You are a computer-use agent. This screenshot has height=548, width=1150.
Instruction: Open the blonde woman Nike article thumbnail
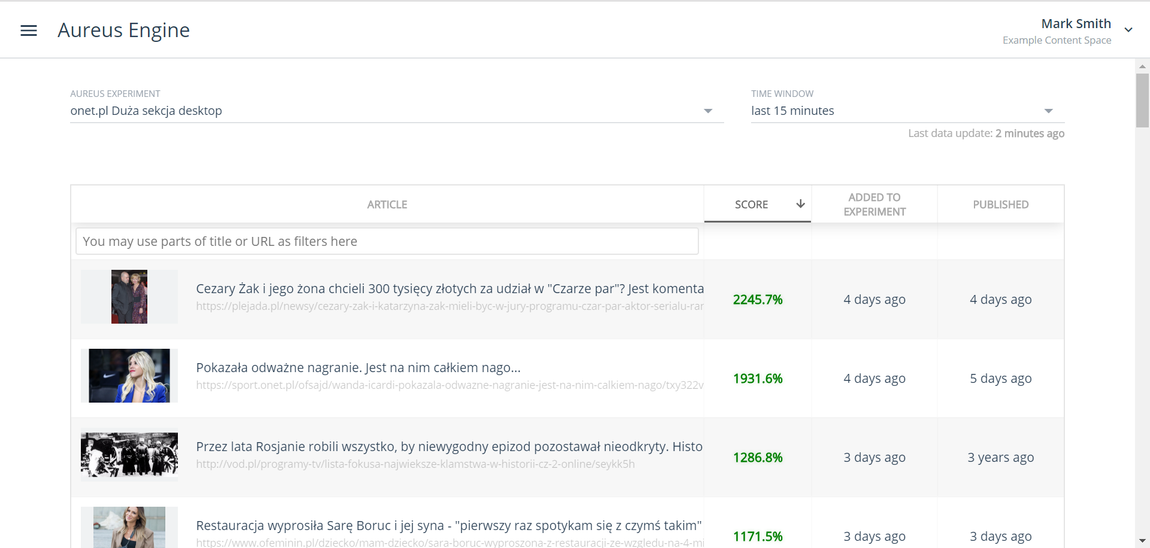(129, 376)
